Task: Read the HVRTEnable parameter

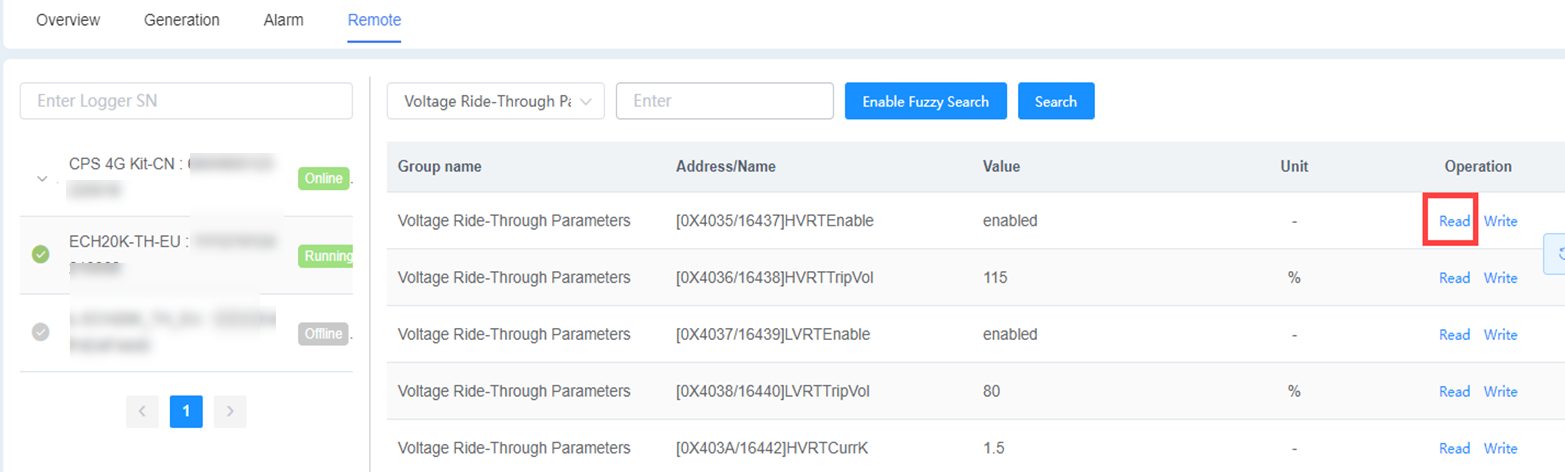Action: (1454, 221)
